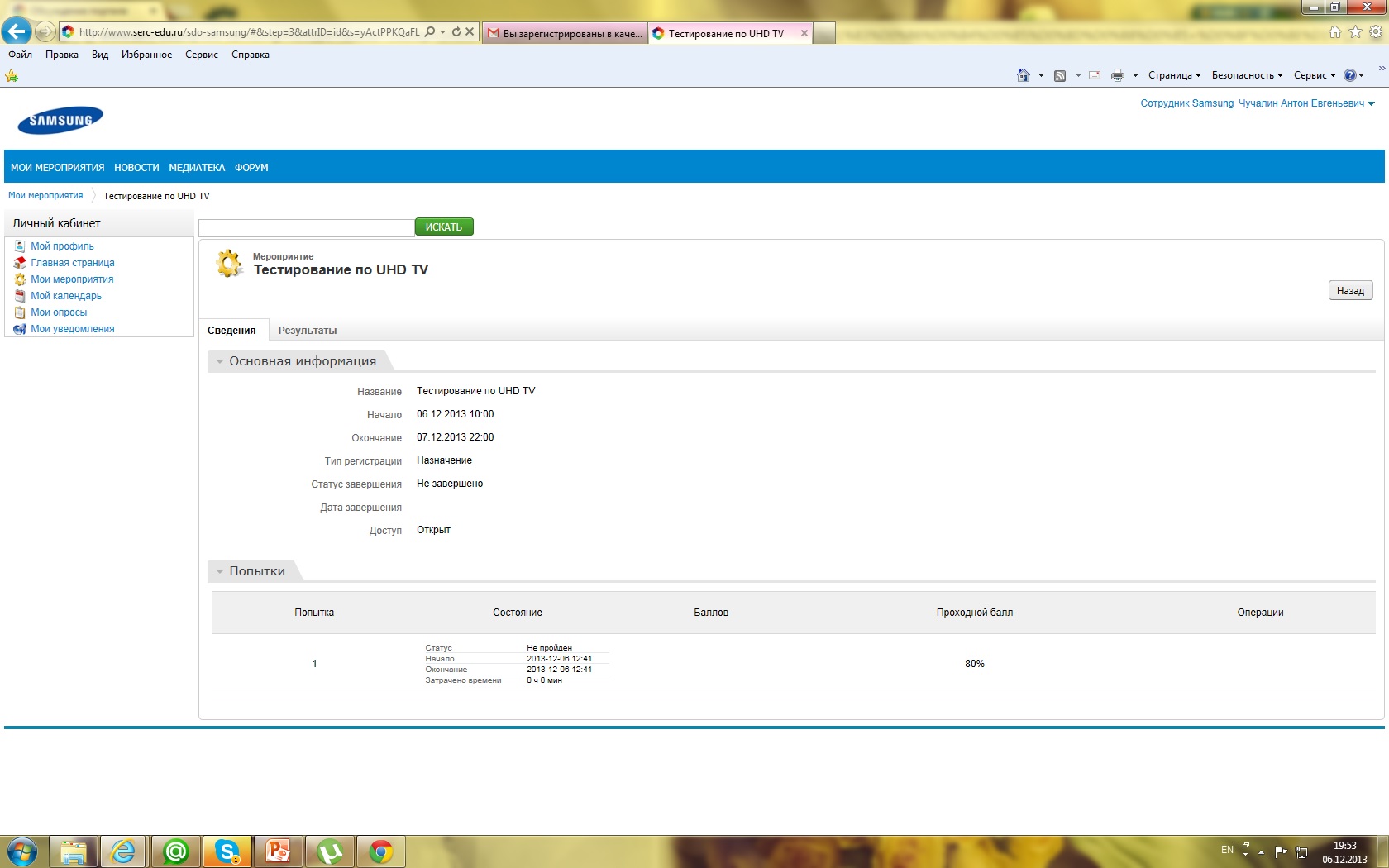
Task: Switch to the Вы зарегистрированы browser tab
Action: pos(565,33)
